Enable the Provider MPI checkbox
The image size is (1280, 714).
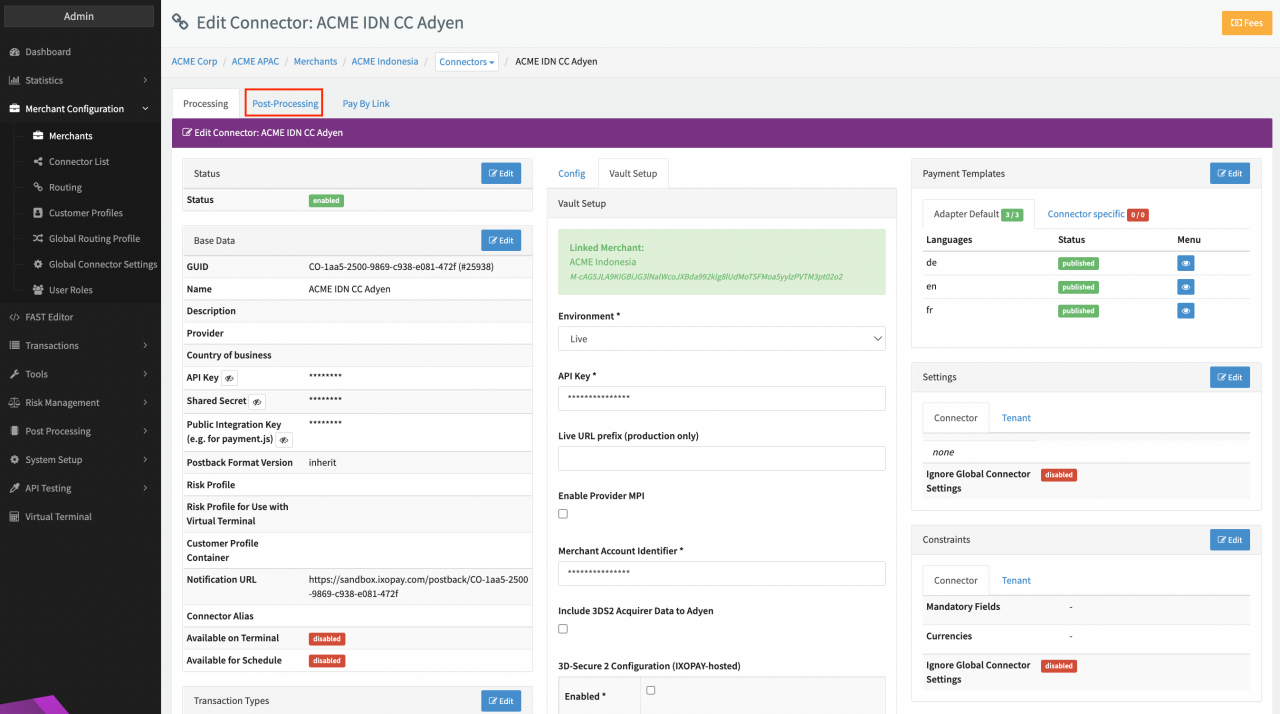click(x=563, y=514)
